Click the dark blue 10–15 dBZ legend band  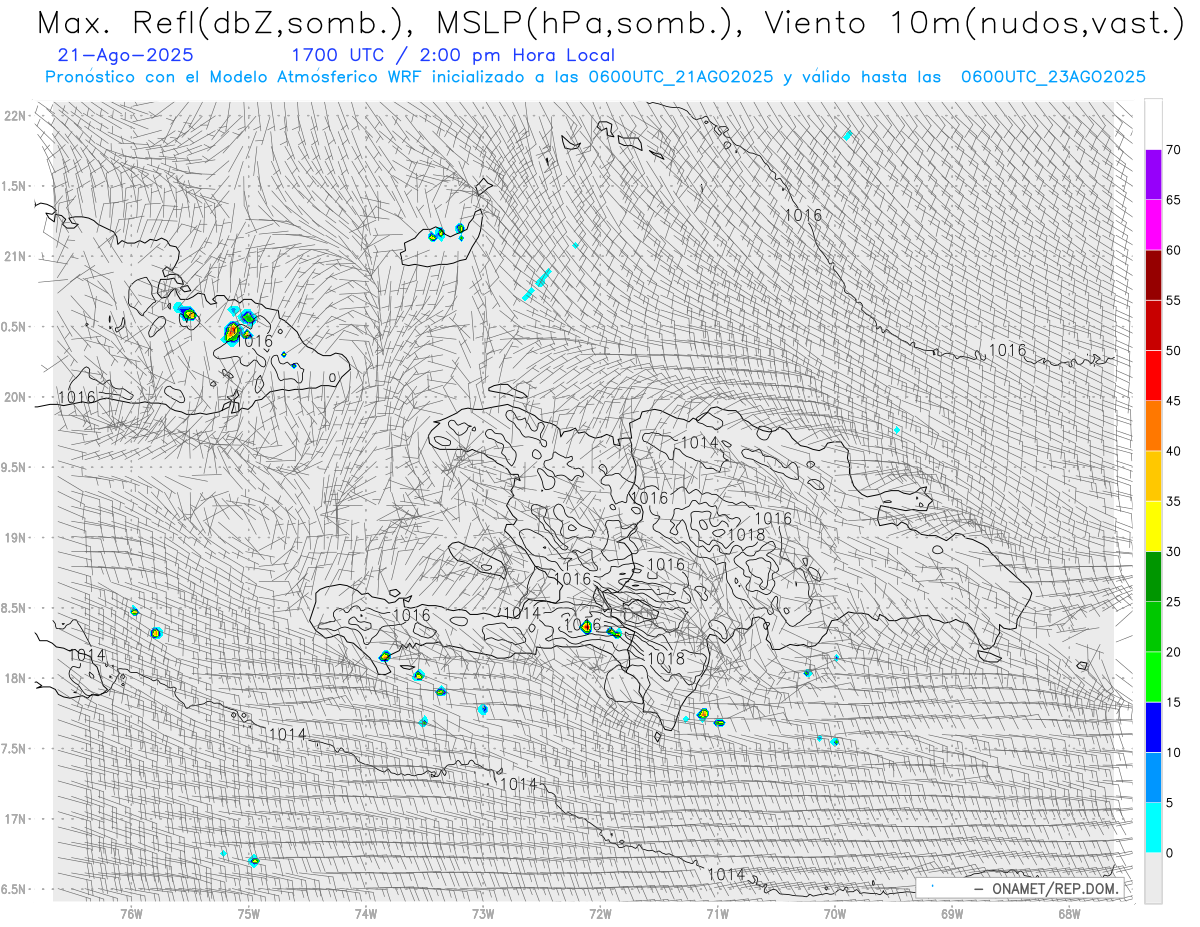coord(1153,727)
